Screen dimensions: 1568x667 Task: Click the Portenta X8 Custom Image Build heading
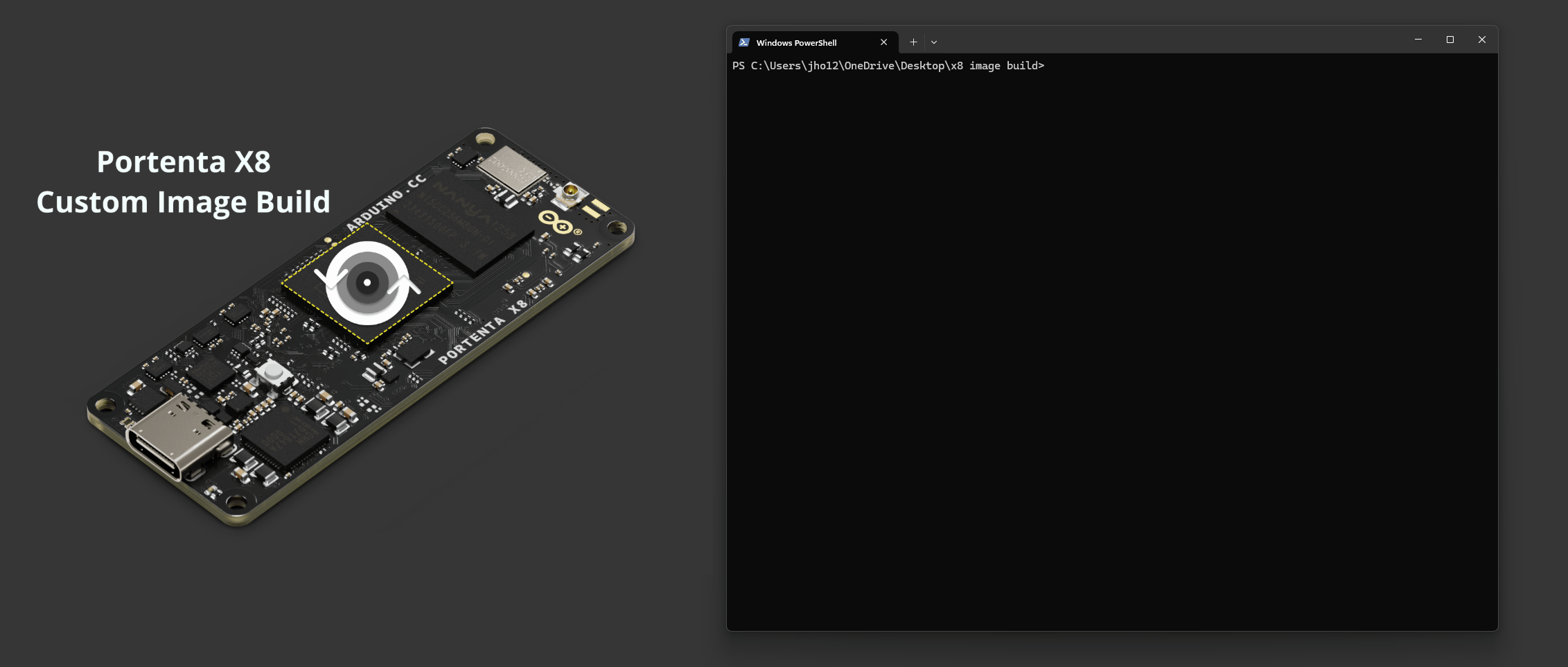coord(184,182)
